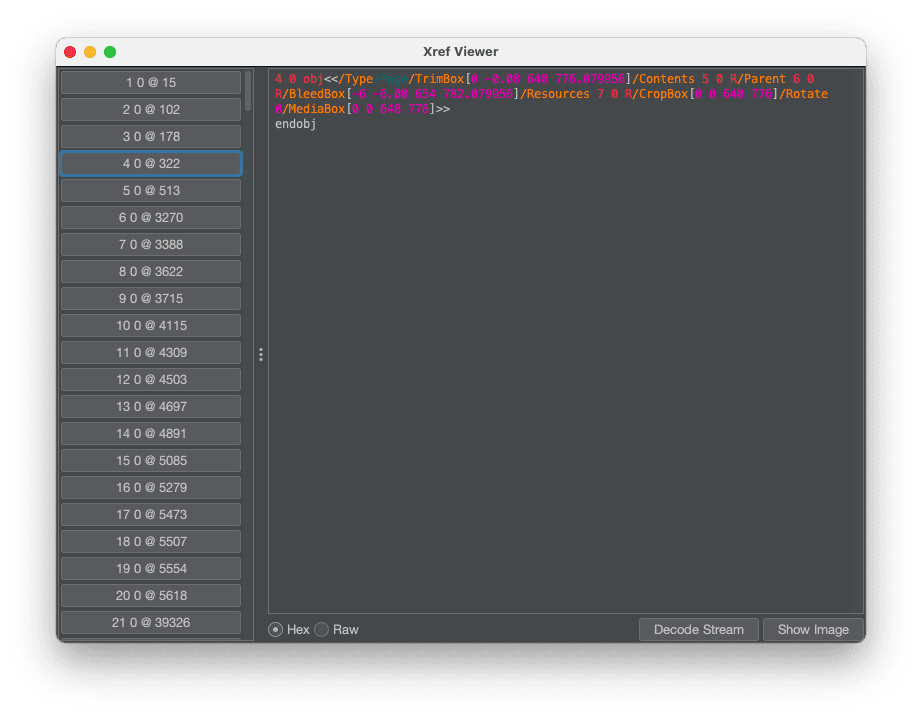
Task: Pick xref entry 9 0 @ 3715
Action: click(150, 298)
